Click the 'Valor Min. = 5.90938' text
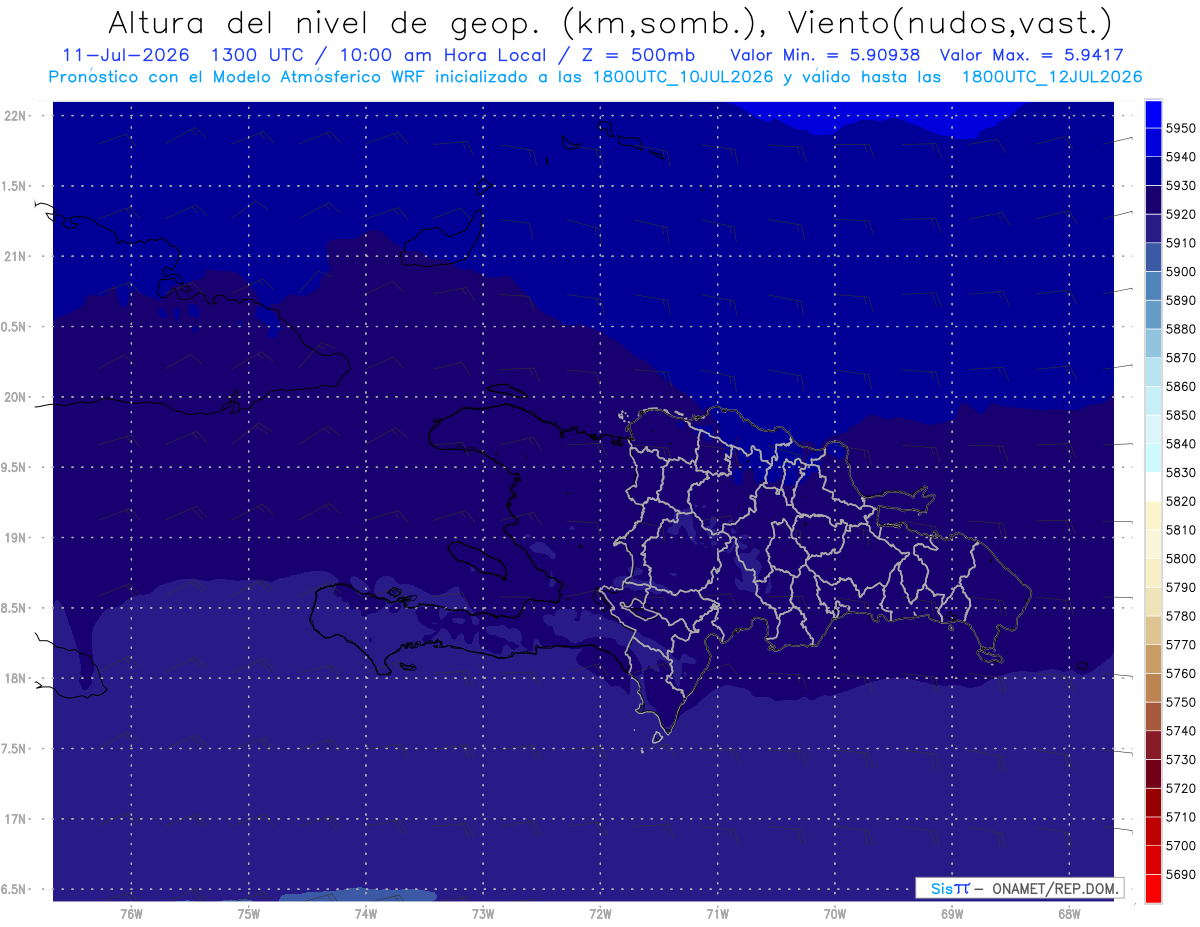The height and width of the screenshot is (927, 1200). coord(825,55)
